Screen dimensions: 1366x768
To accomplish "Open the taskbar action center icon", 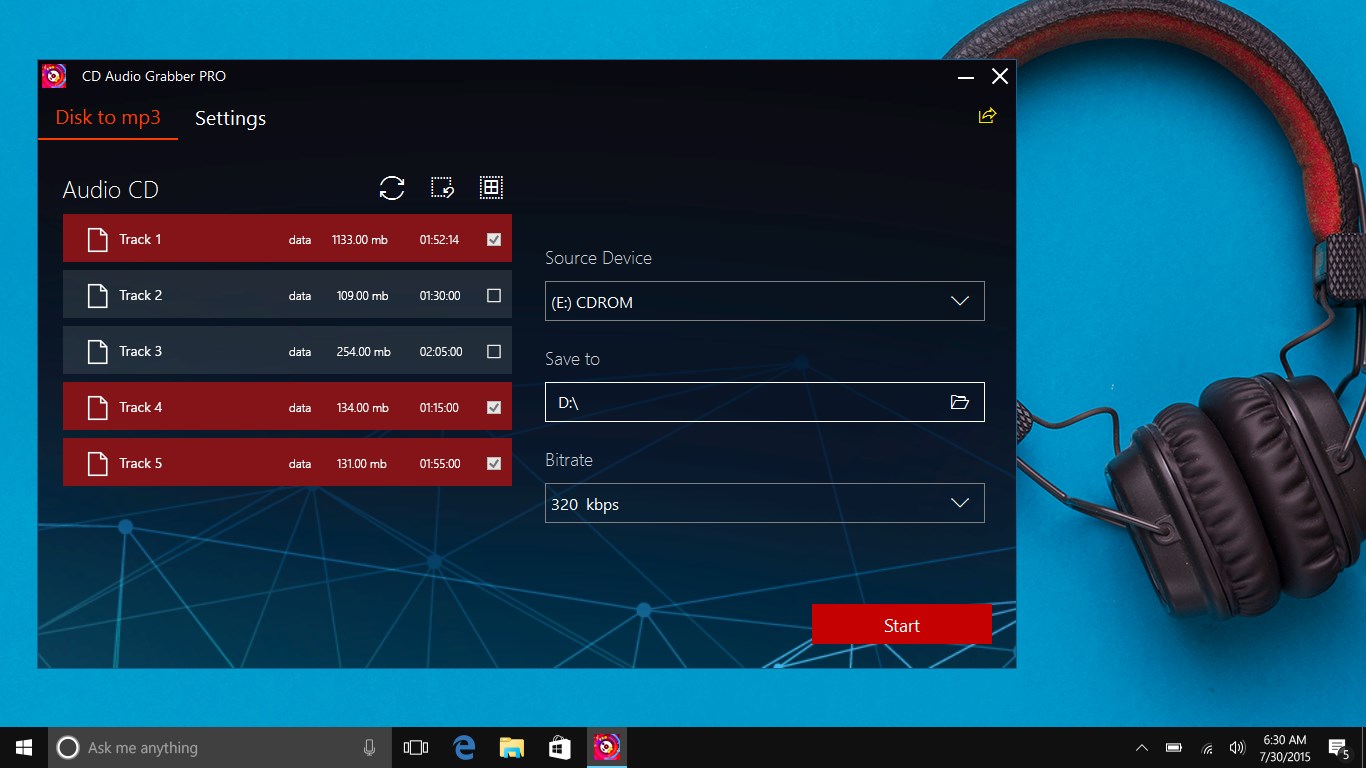I will tap(1337, 747).
